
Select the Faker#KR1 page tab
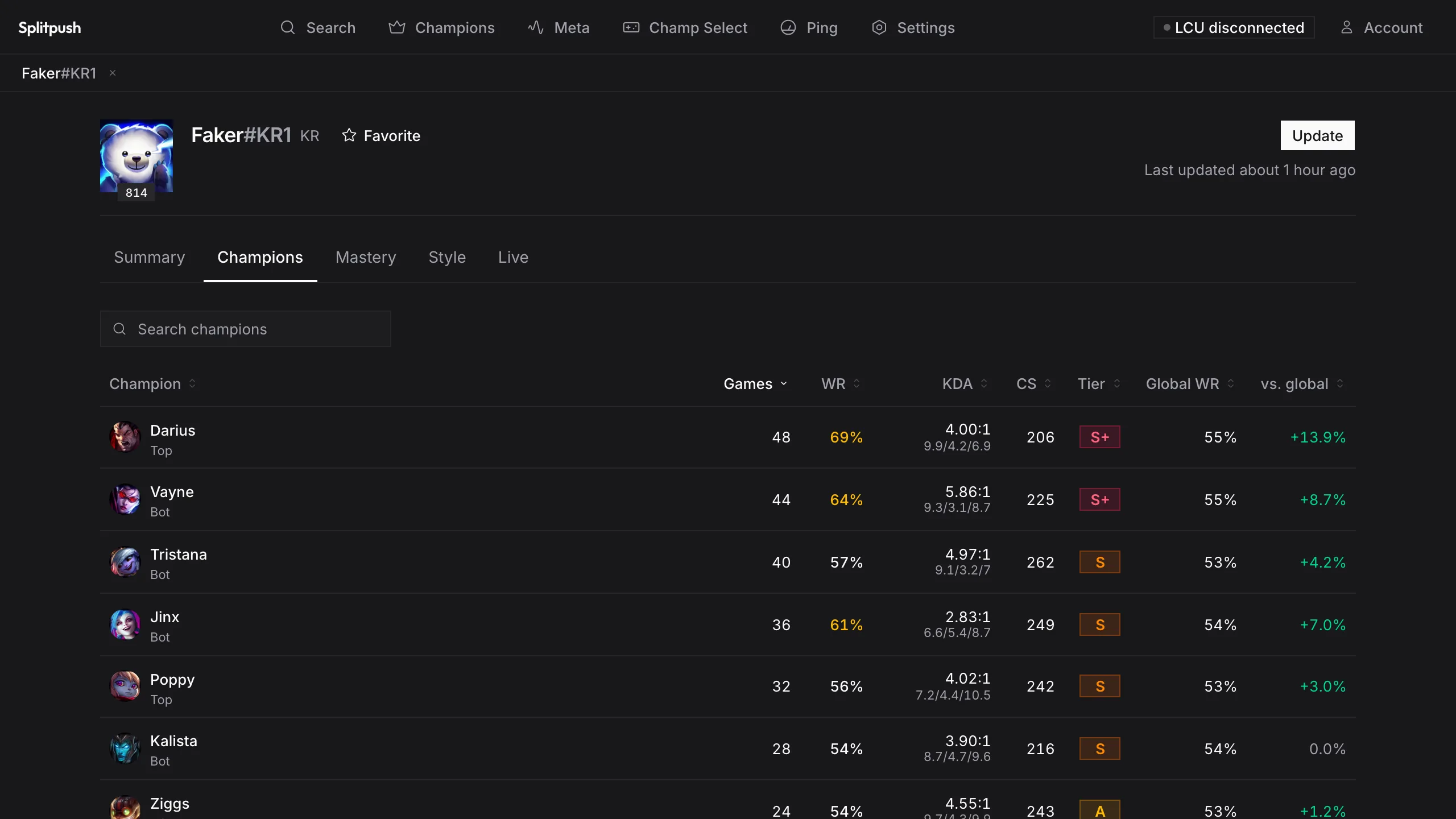coord(59,73)
